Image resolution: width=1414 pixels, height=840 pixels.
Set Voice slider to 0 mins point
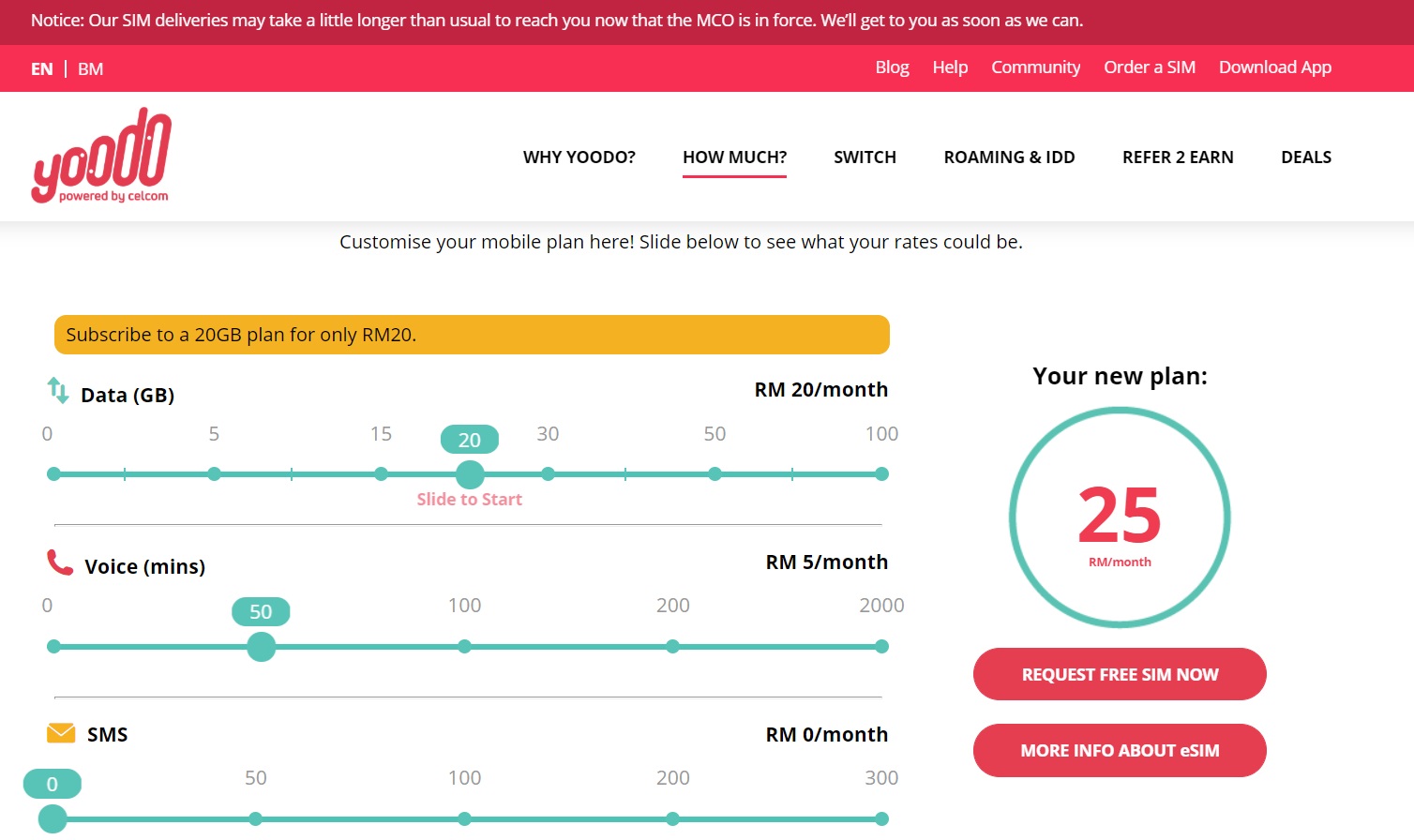tap(53, 646)
